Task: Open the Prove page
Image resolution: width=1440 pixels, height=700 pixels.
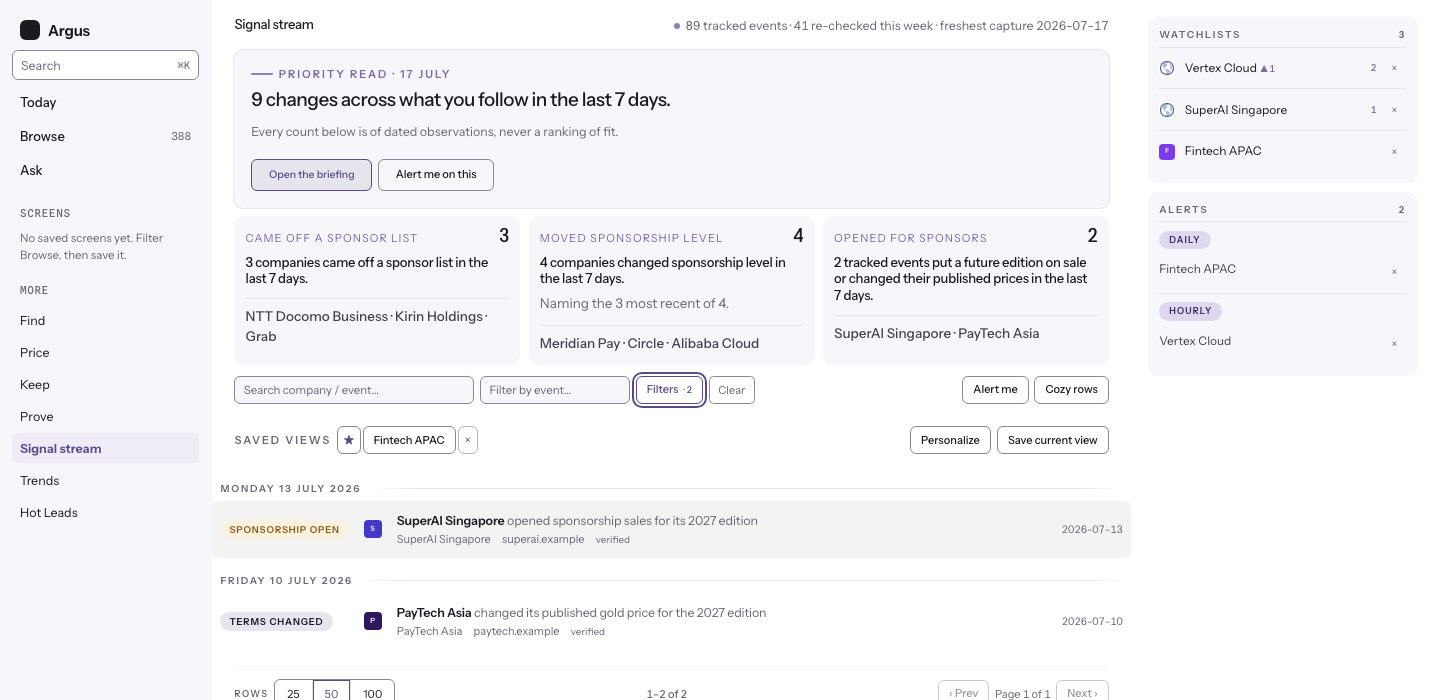Action: pos(105,417)
